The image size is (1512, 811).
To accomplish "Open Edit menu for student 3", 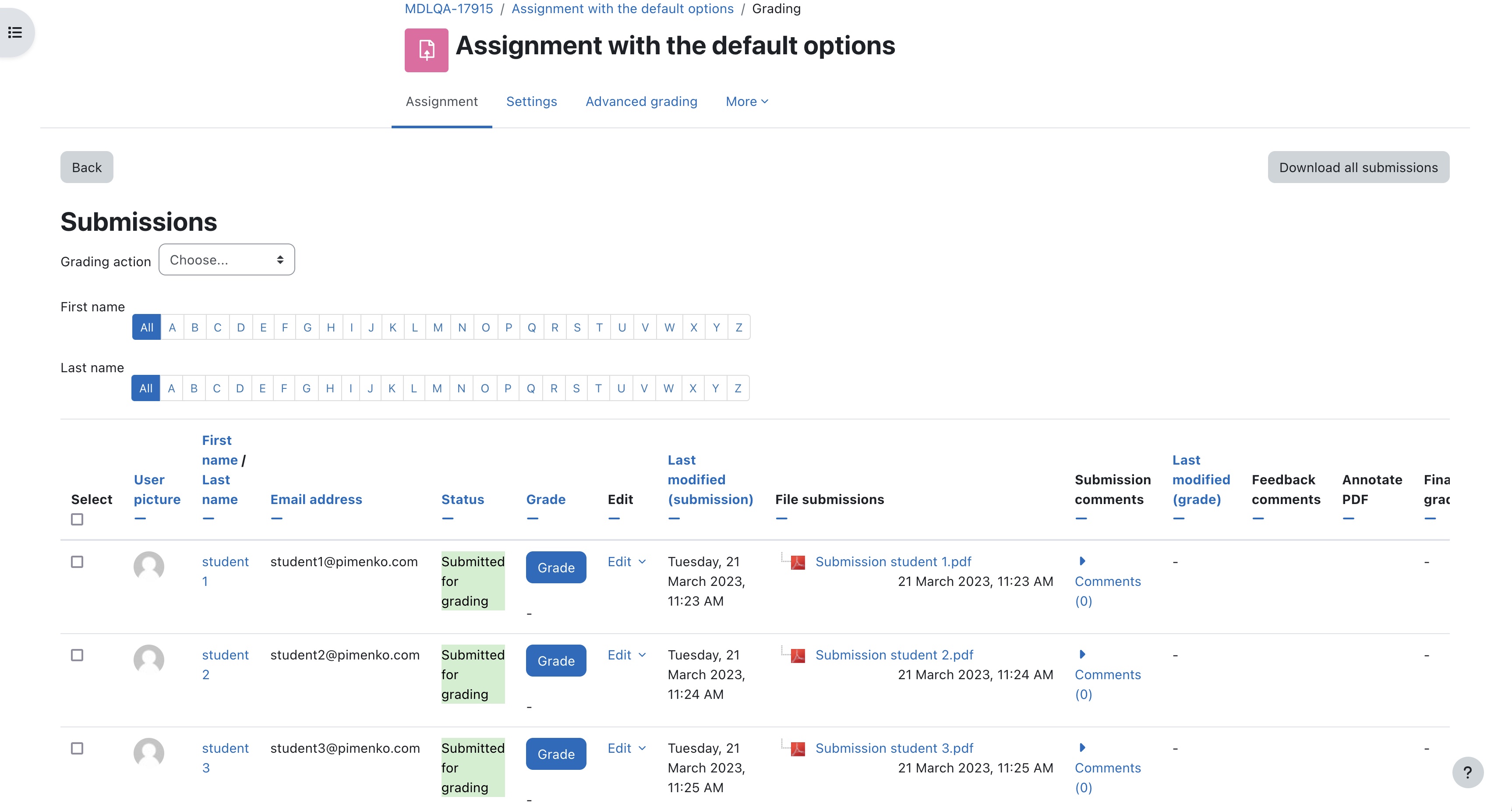I will [626, 748].
